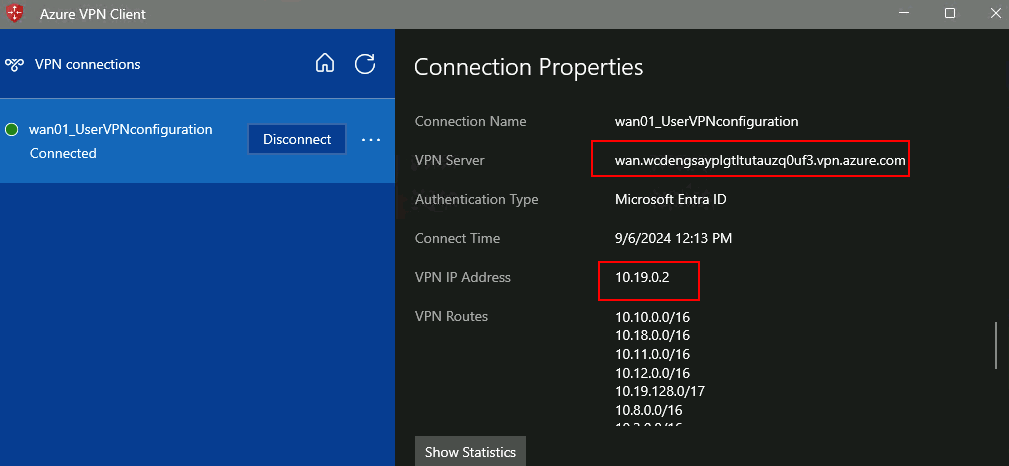Viewport: 1009px width, 466px height.
Task: Maximize the Azure VPN Client window
Action: point(950,14)
